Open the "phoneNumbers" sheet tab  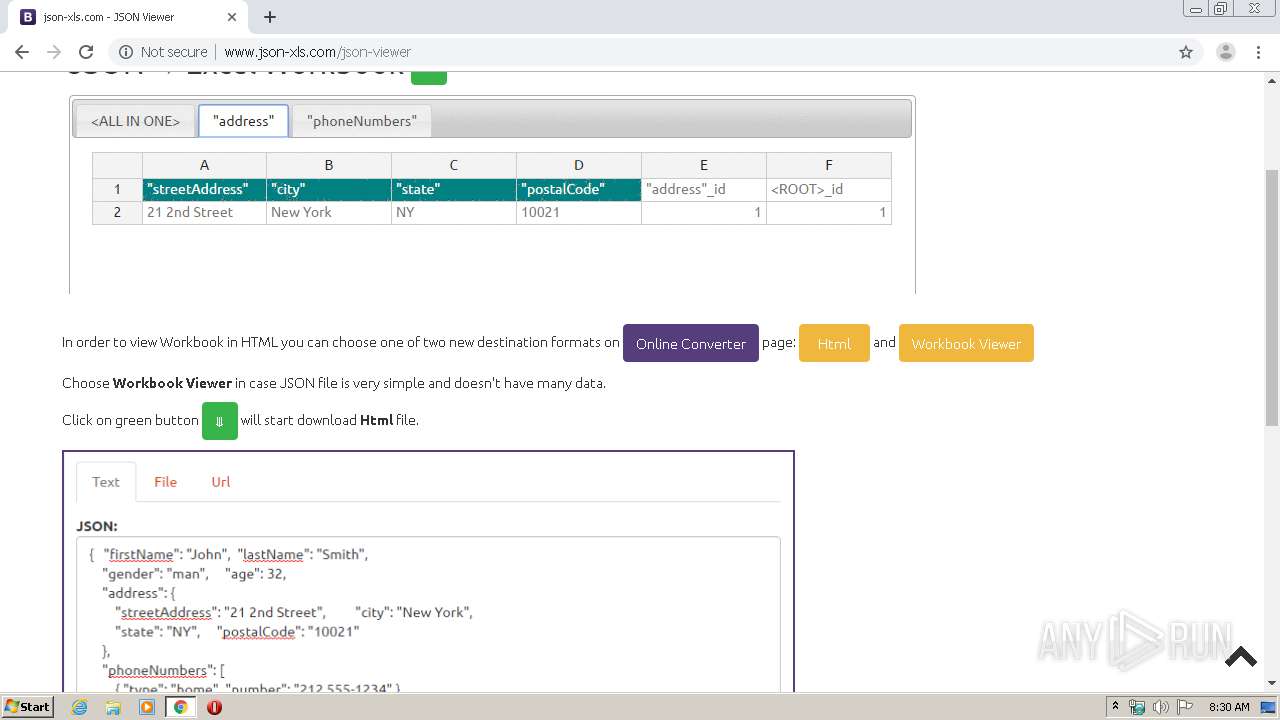coord(361,121)
